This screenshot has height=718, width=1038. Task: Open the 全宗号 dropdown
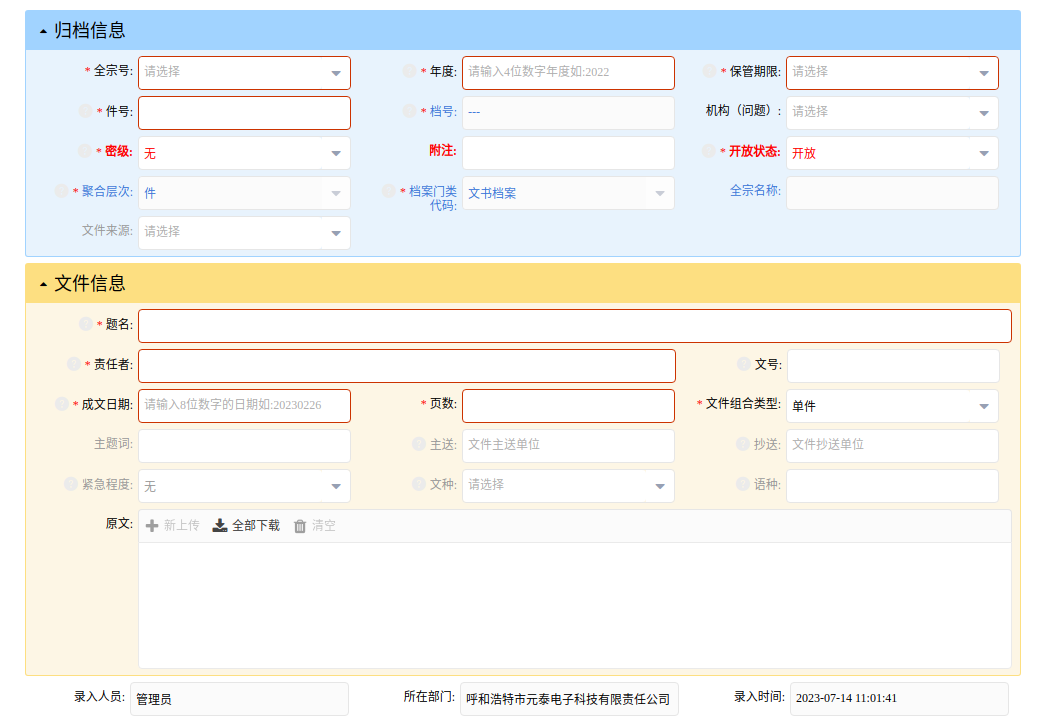click(244, 73)
